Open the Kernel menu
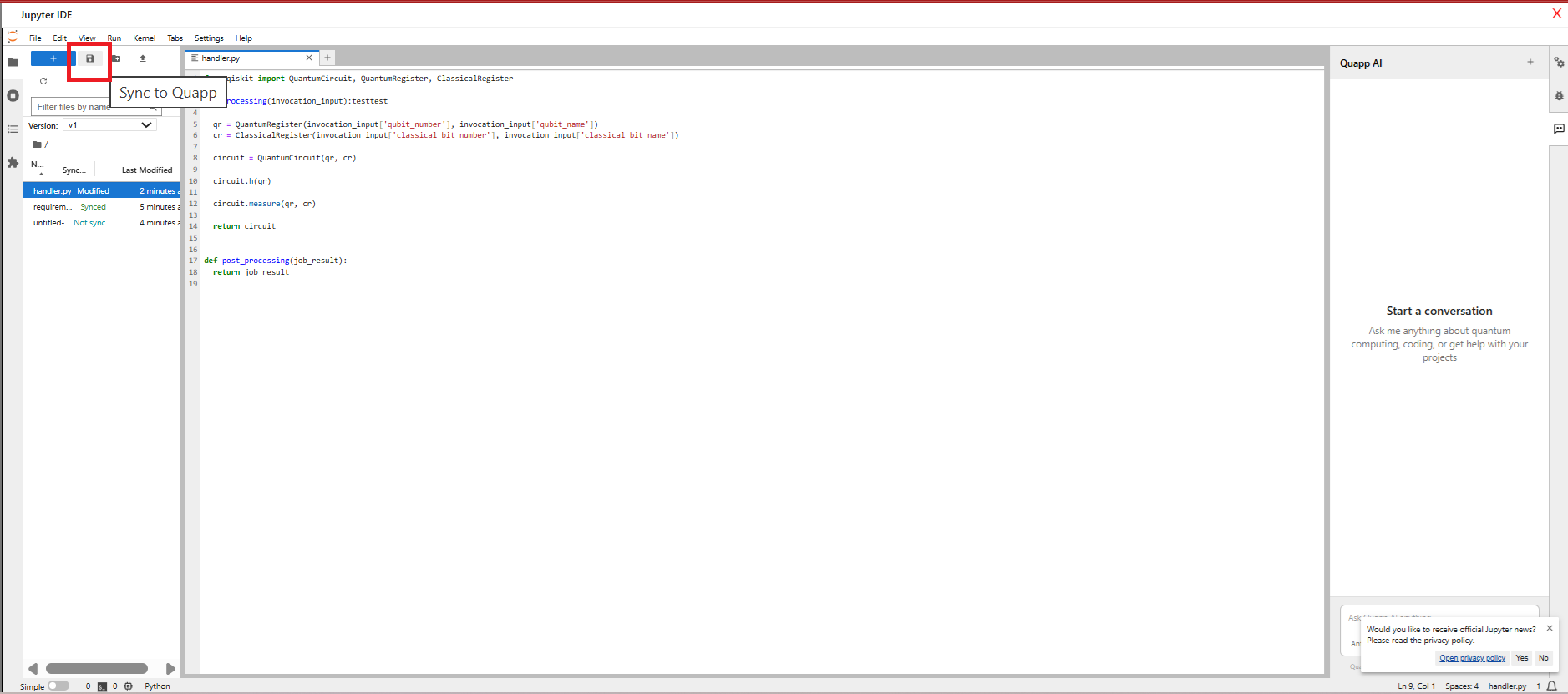 point(144,38)
